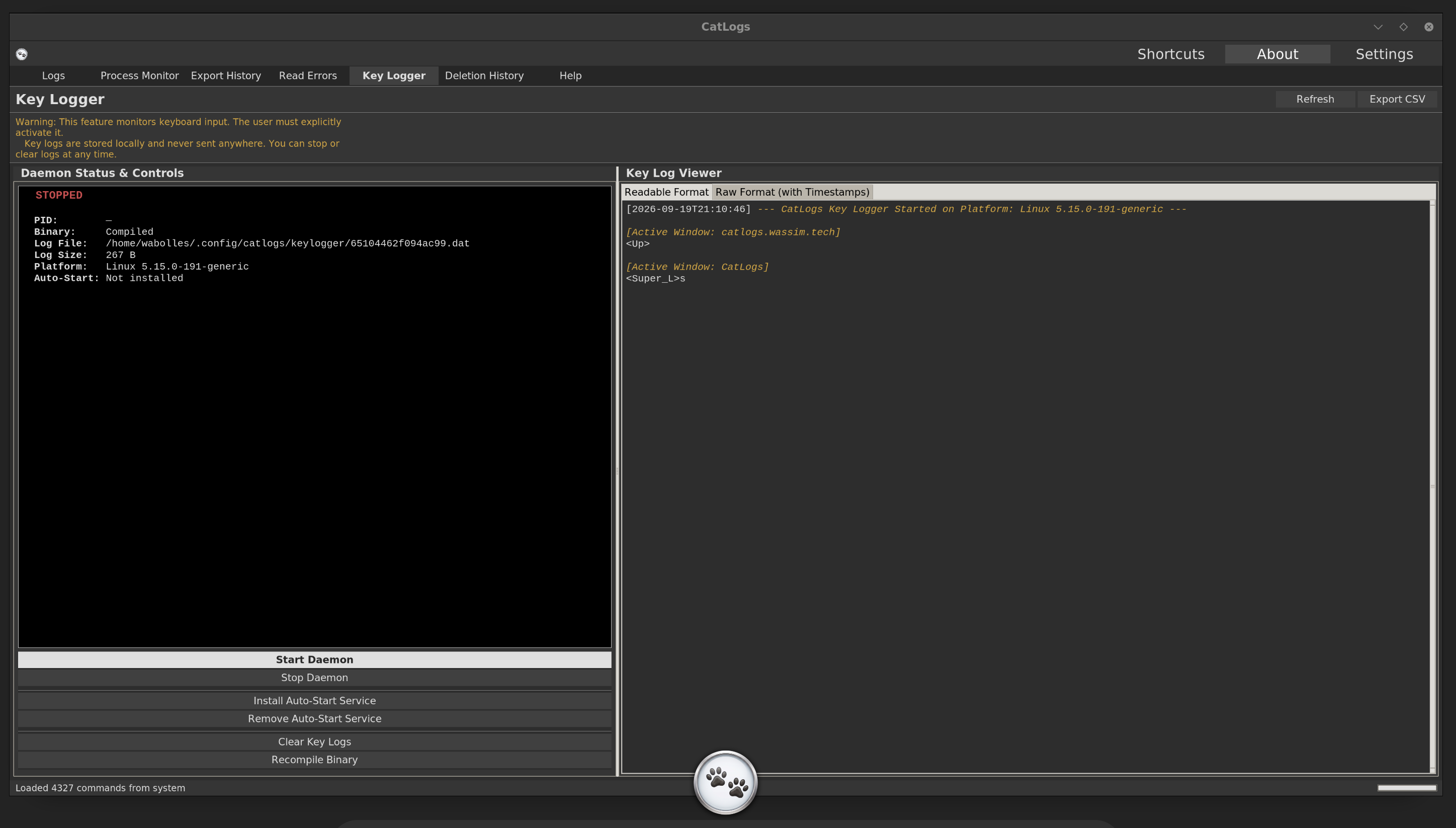Maximize the CatLogs window via diamond icon
The width and height of the screenshot is (1456, 828).
(x=1404, y=27)
